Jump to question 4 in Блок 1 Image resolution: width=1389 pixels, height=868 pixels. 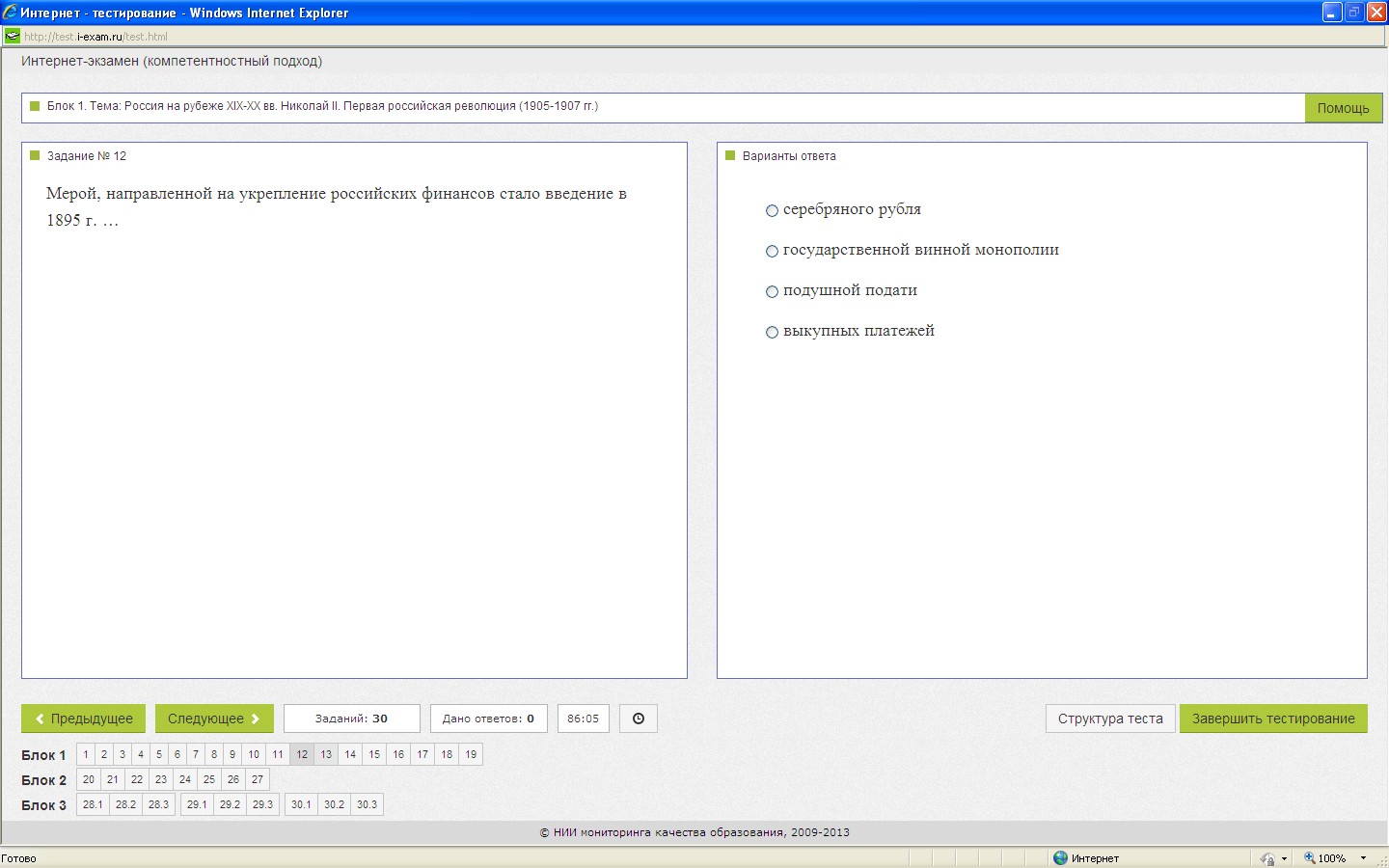[x=141, y=754]
